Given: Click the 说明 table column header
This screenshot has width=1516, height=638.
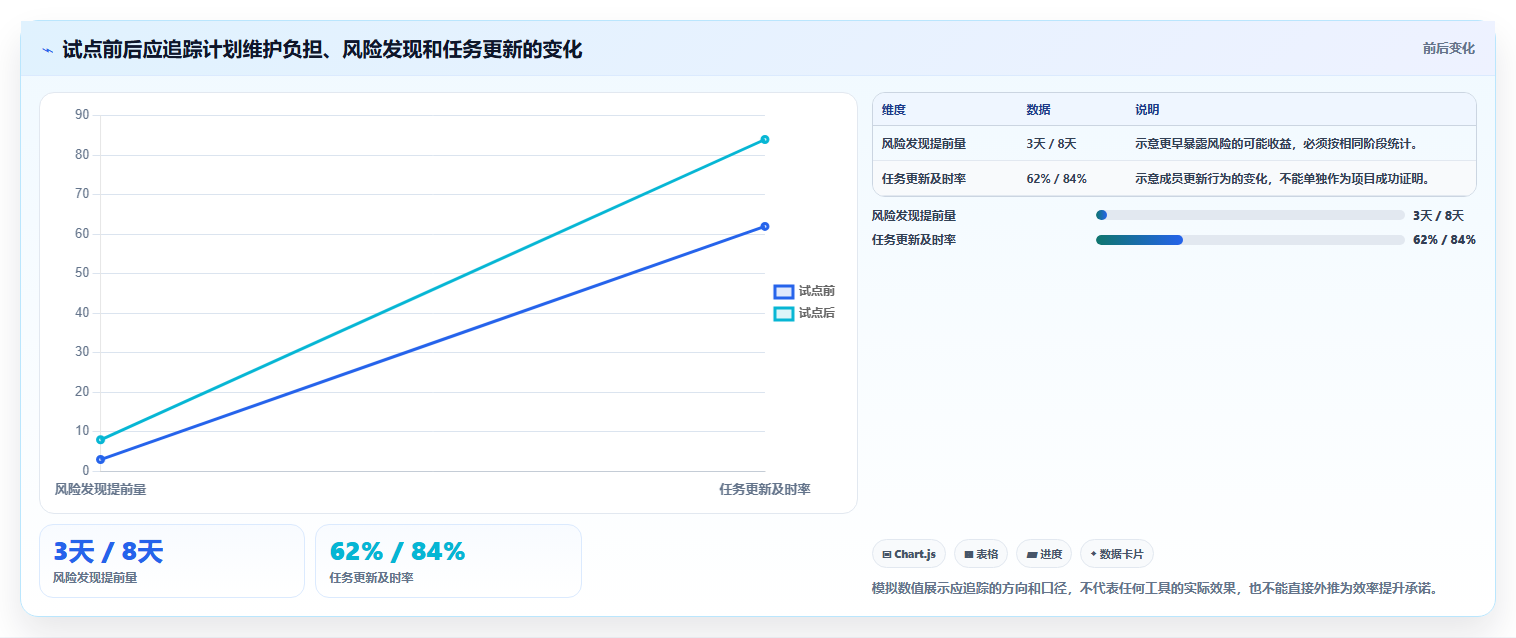Looking at the screenshot, I should 1147,109.
